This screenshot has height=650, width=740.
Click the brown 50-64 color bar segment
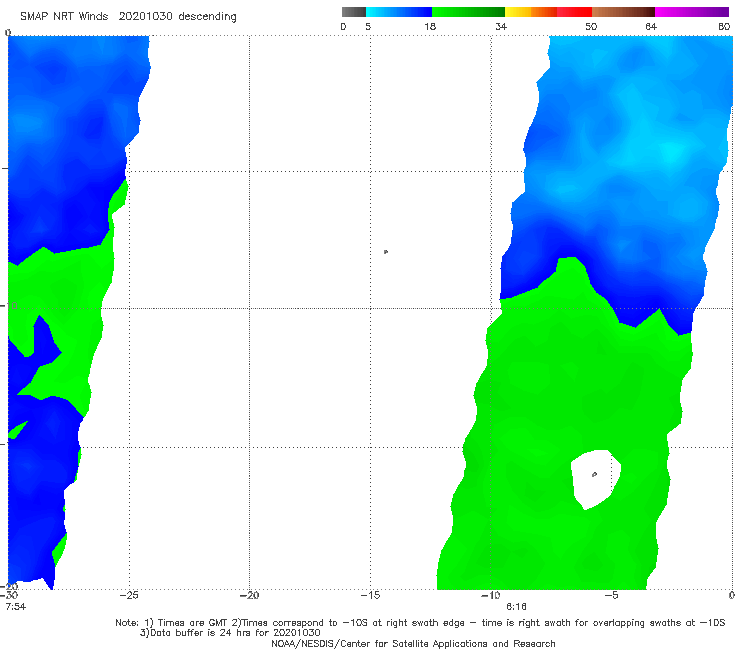tap(623, 12)
